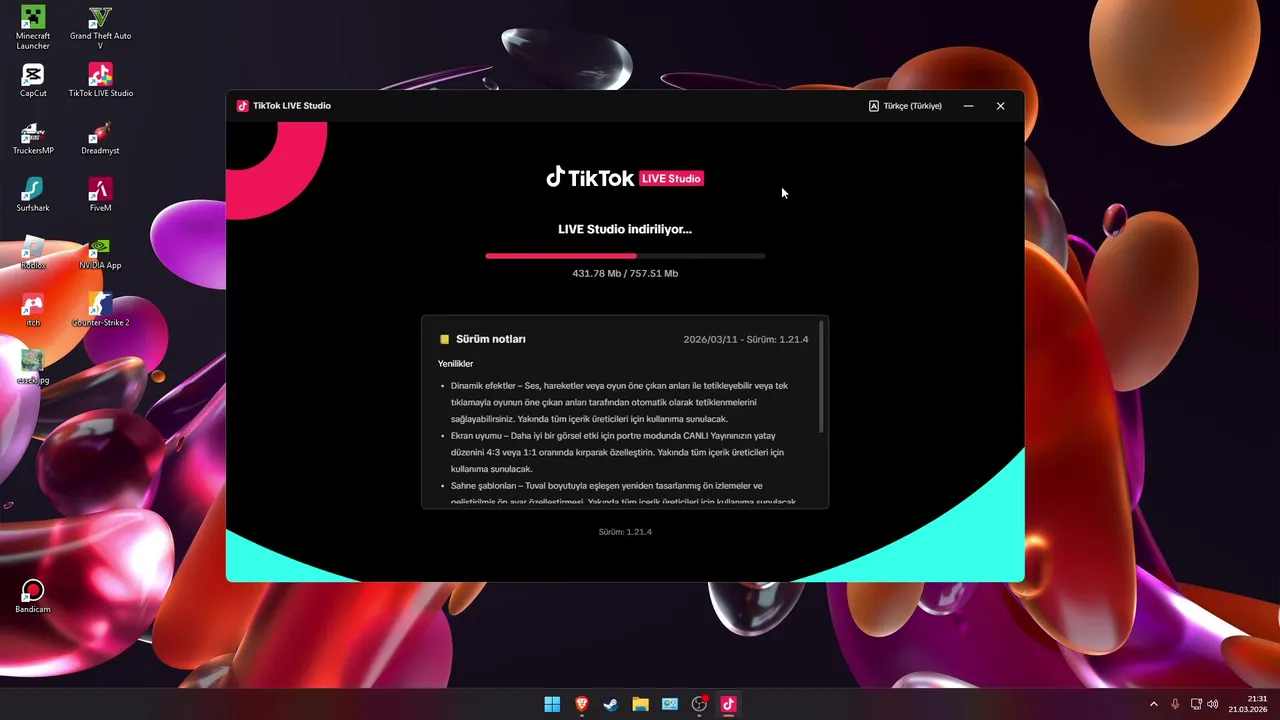
Task: Select the Dreadmyst desktop shortcut
Action: [x=100, y=138]
